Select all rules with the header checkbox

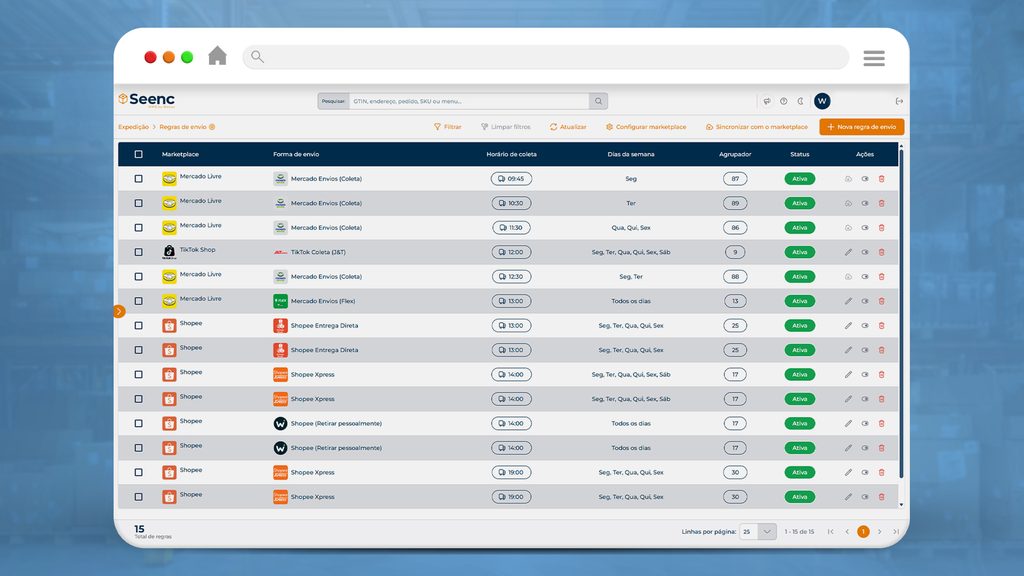click(138, 154)
